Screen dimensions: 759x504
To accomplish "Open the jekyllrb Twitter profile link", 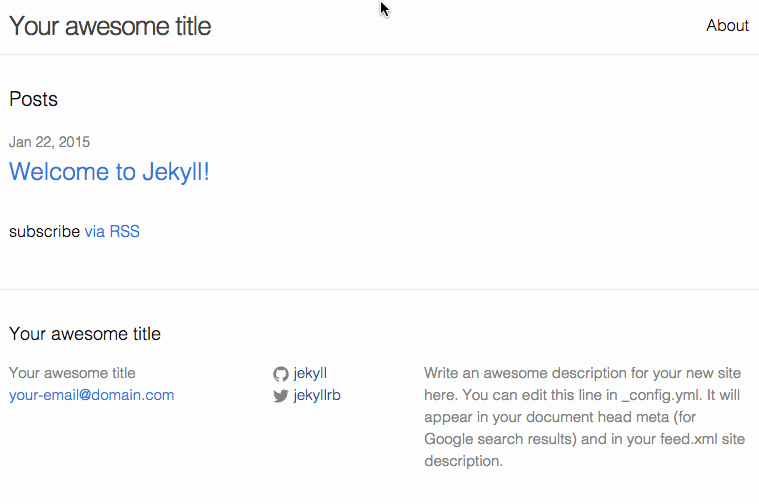I will tap(317, 395).
